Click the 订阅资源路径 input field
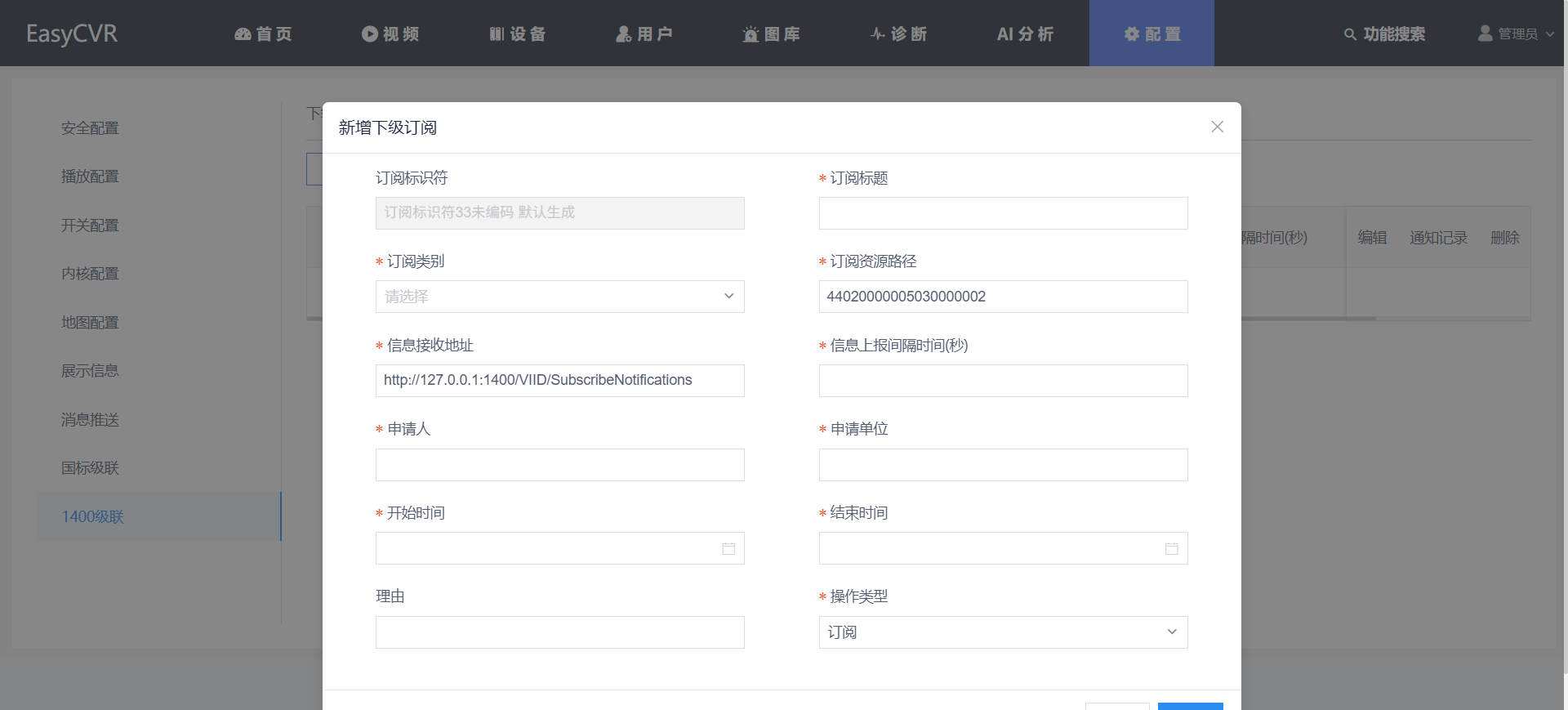This screenshot has height=710, width=1568. 1003,297
